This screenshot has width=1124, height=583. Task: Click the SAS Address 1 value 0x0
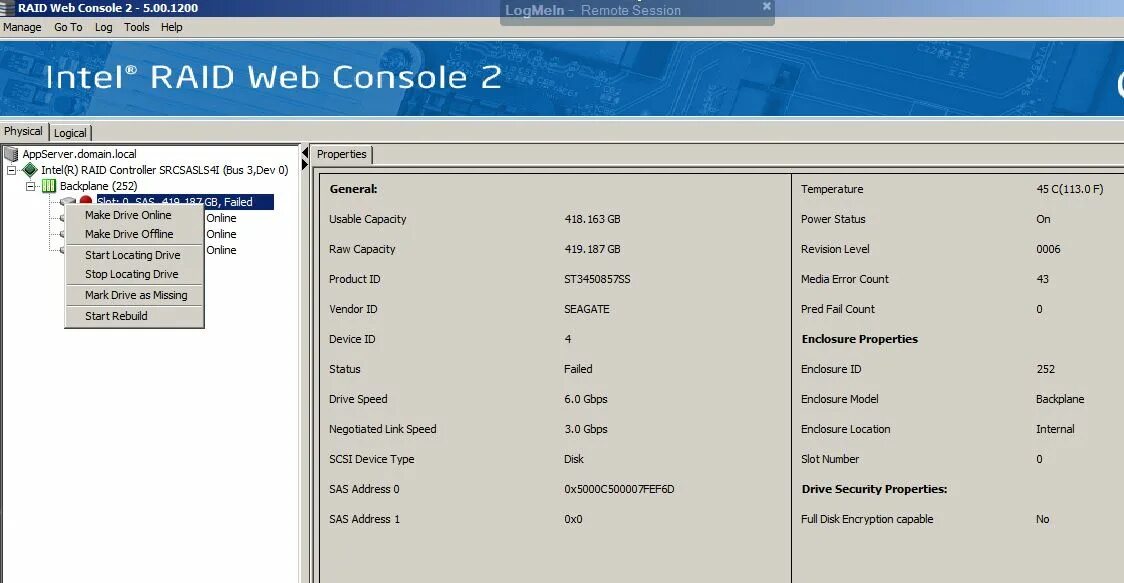click(573, 519)
